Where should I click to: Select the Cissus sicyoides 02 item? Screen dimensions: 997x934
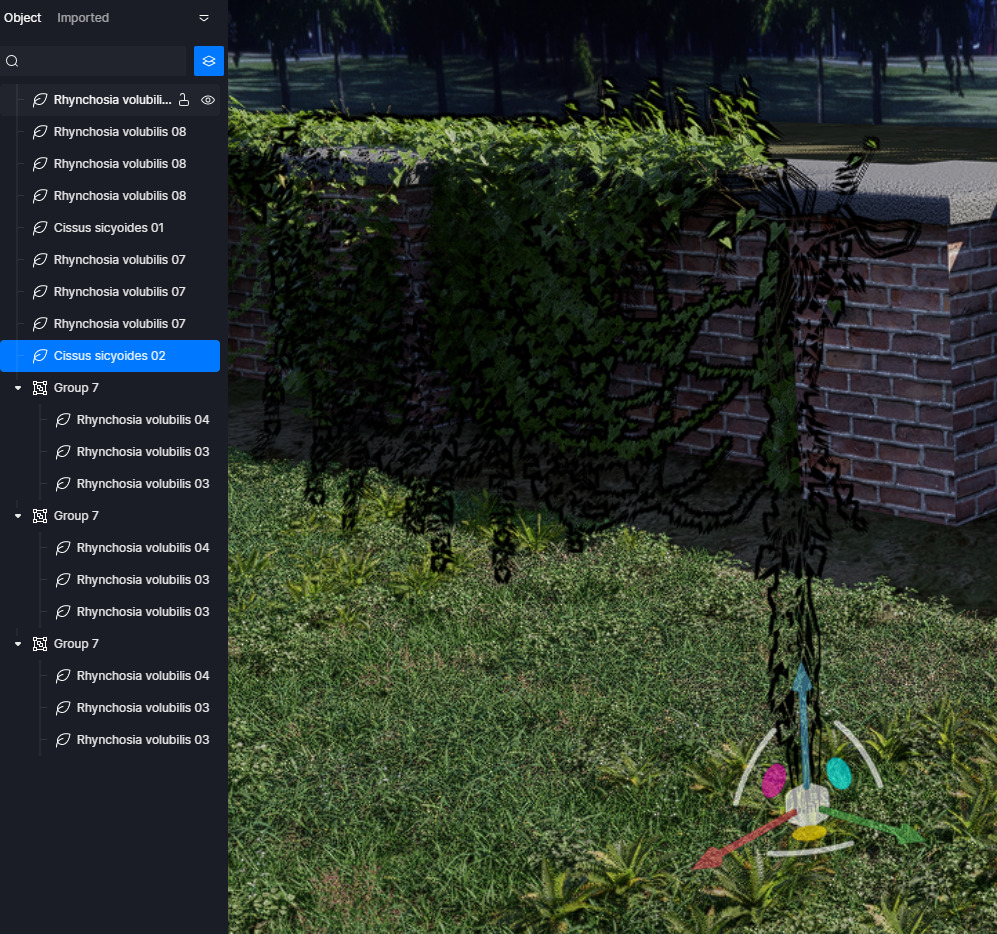point(110,356)
